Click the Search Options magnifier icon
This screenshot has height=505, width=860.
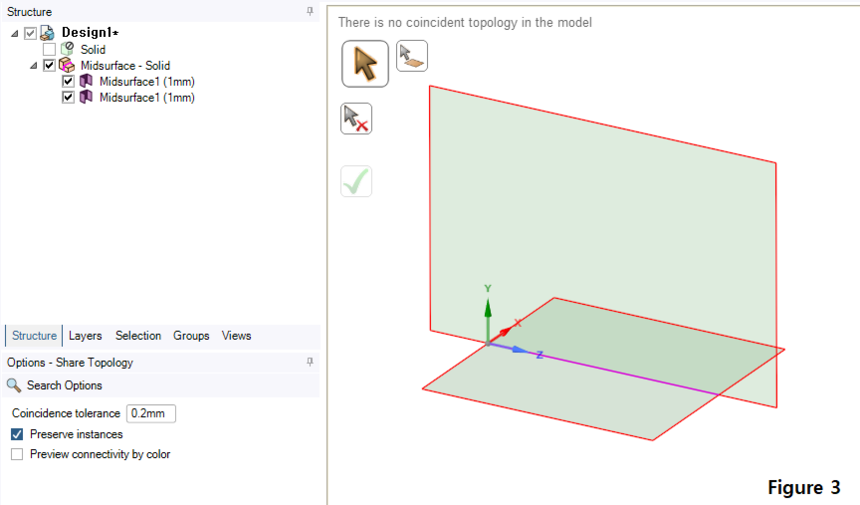(14, 385)
